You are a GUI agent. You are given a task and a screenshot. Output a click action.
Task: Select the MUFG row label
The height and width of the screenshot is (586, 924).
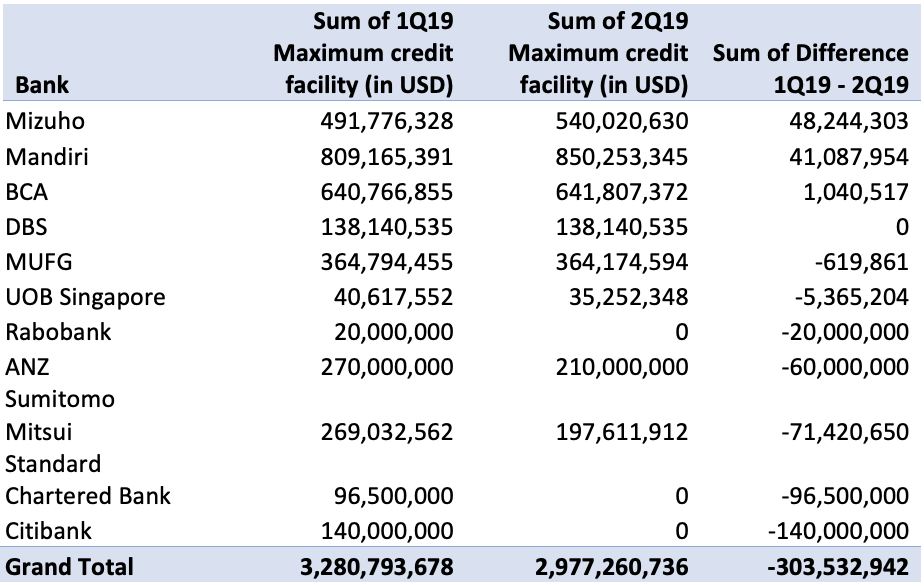[40, 262]
